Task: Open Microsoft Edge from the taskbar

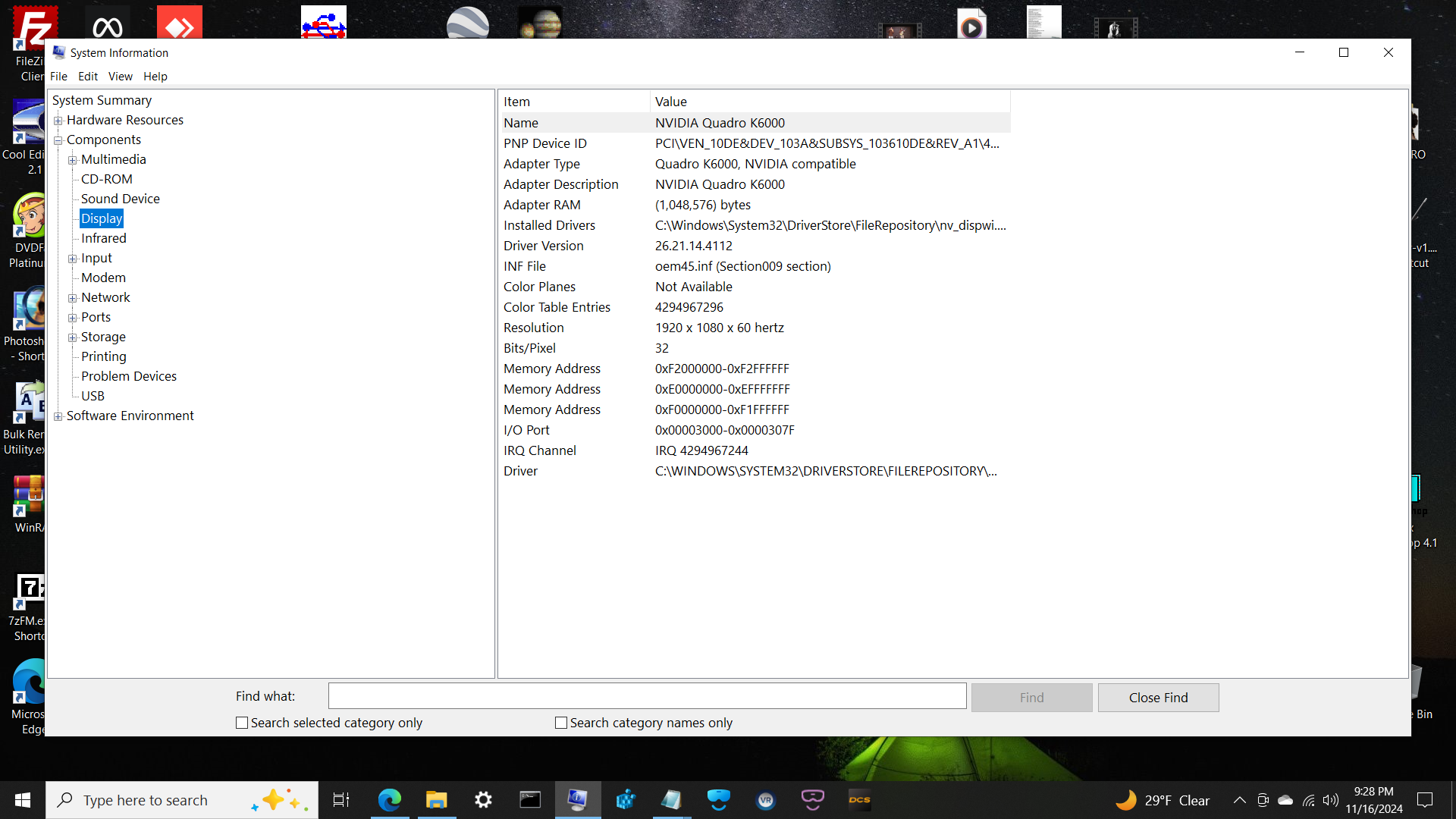Action: [x=389, y=800]
